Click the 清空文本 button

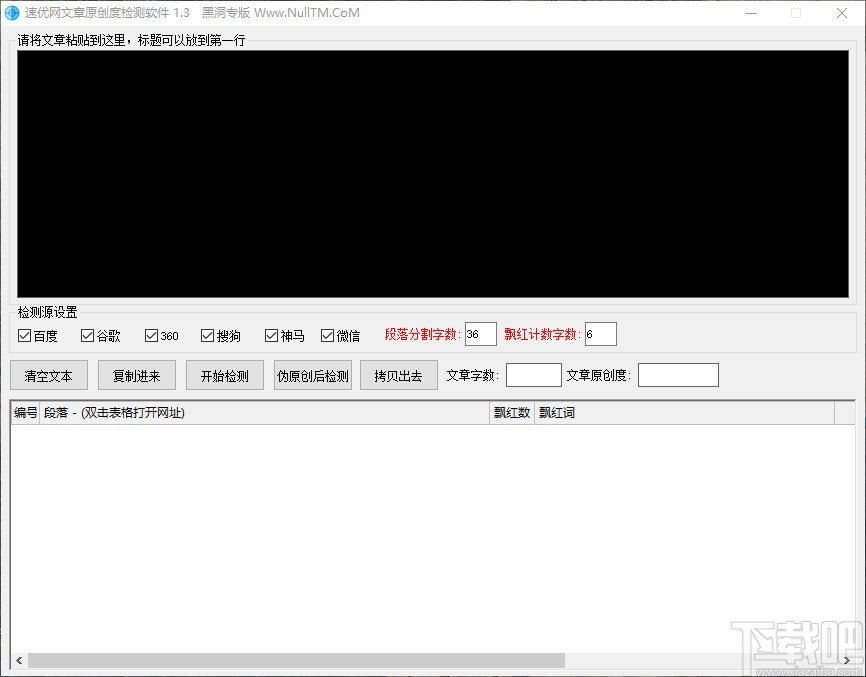(x=49, y=375)
